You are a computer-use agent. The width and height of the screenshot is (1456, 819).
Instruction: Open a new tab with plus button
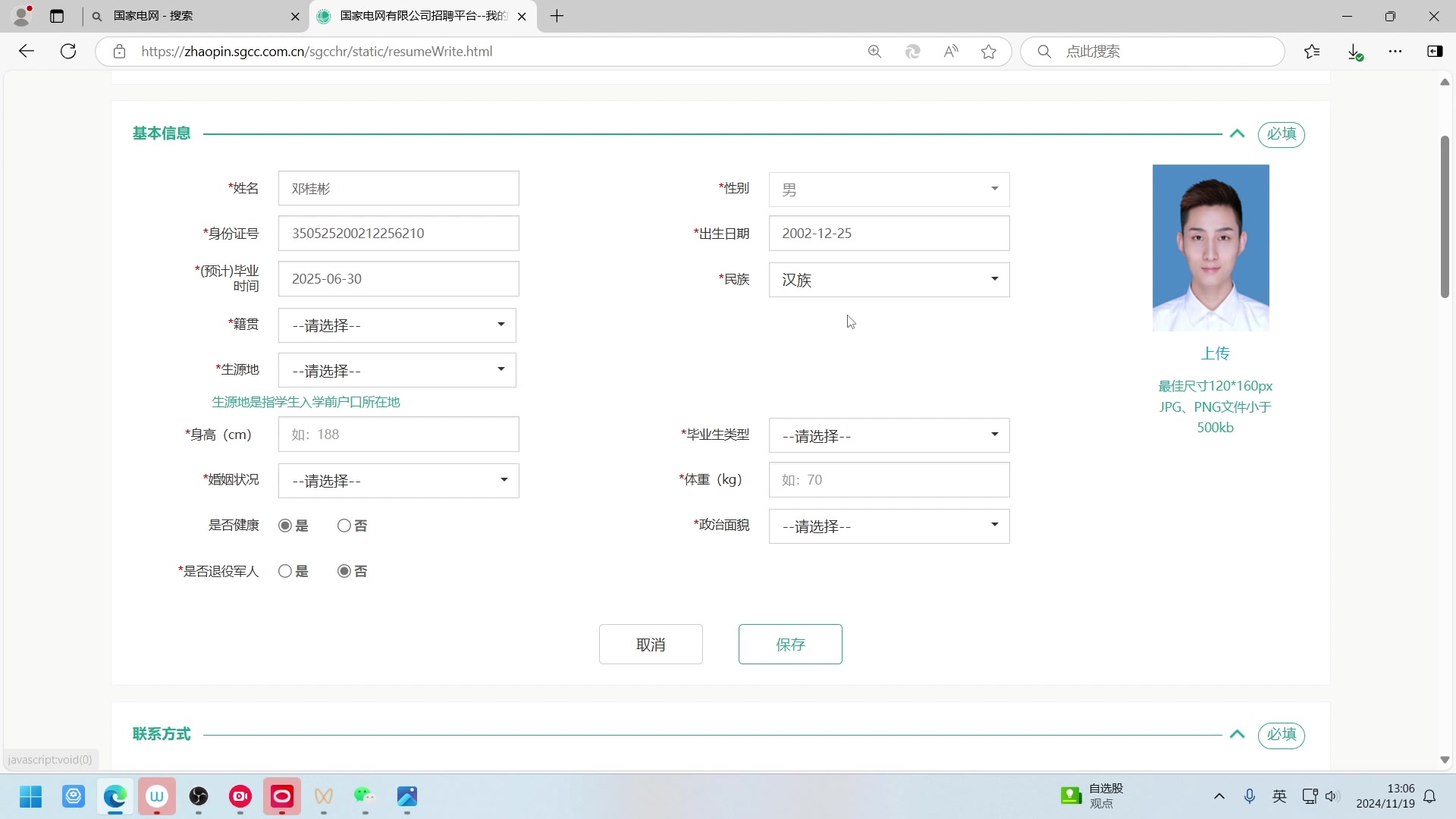(557, 16)
